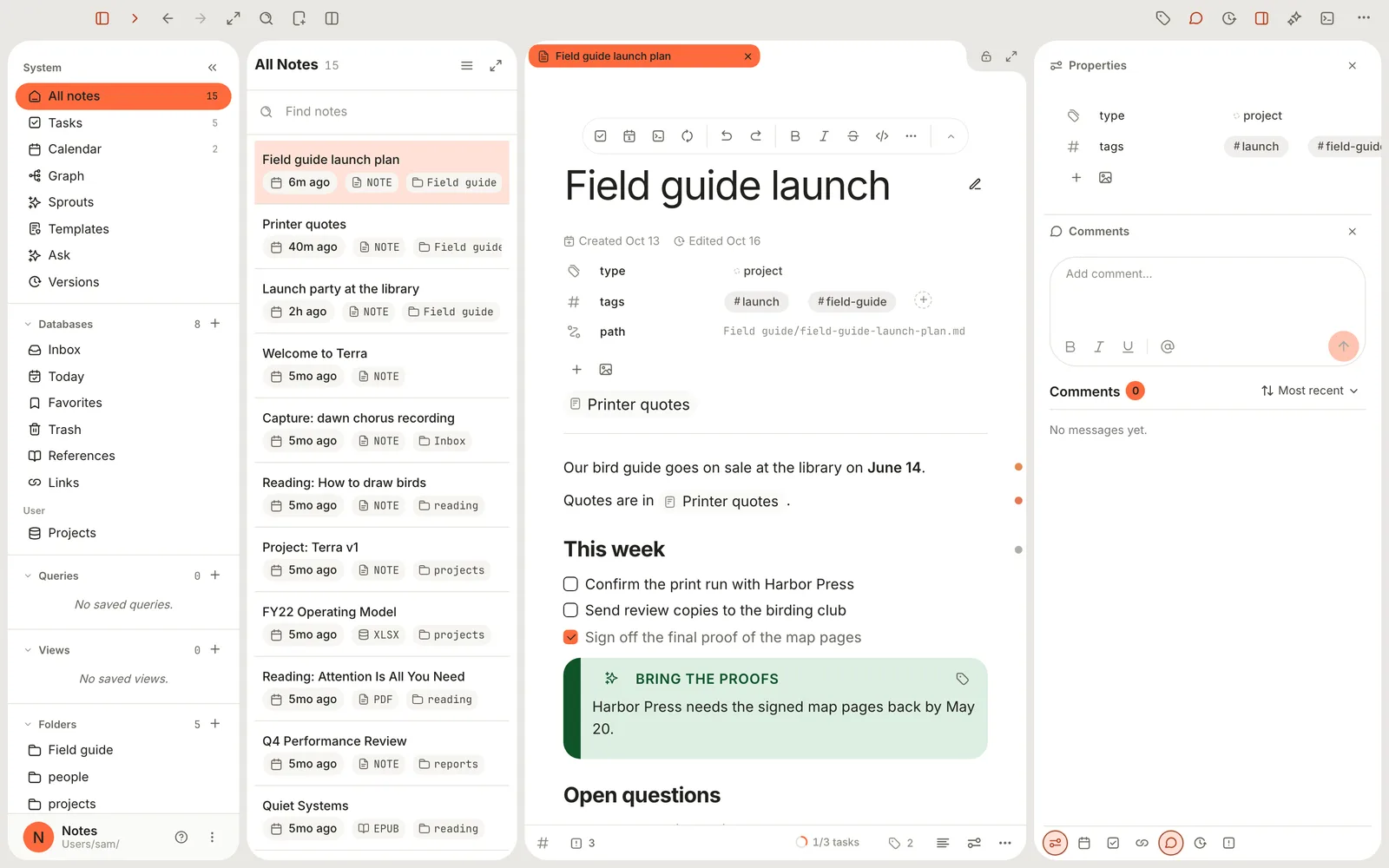Image resolution: width=1389 pixels, height=868 pixels.
Task: Undo the last edit in editor toolbar
Action: [x=727, y=136]
